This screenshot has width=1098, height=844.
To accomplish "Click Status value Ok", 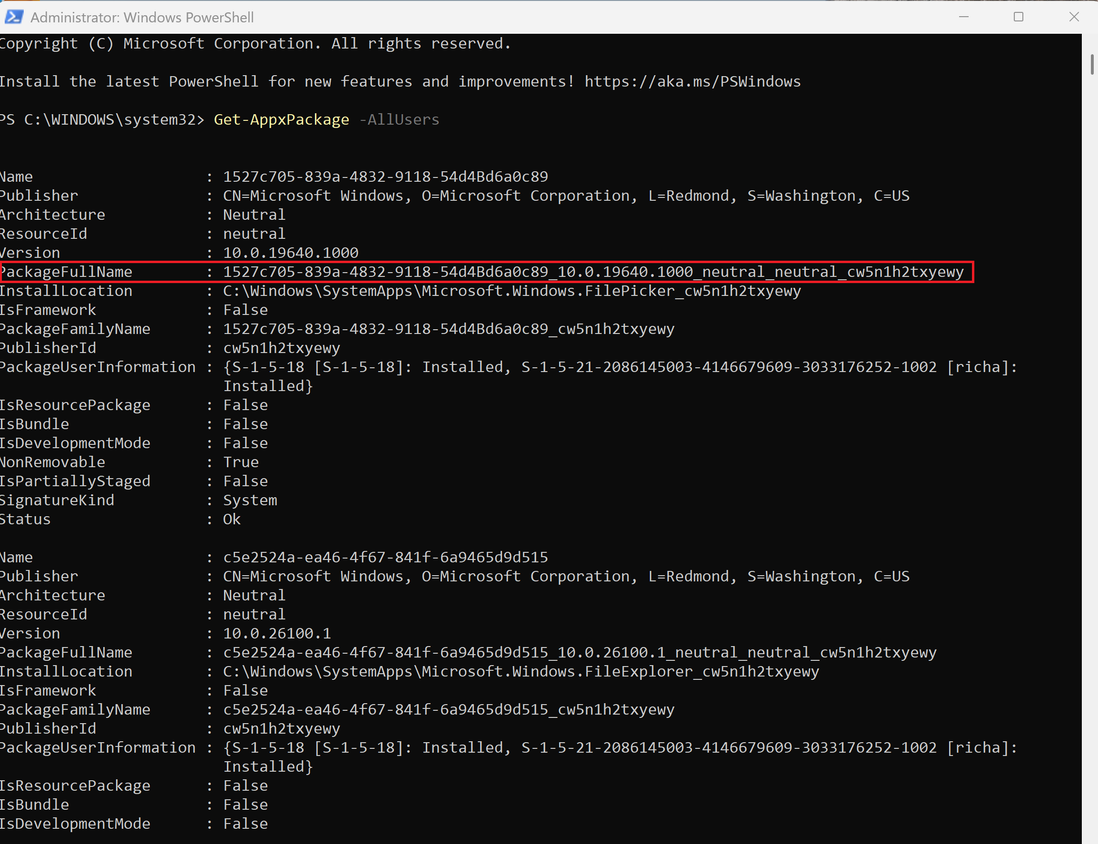I will (x=232, y=519).
